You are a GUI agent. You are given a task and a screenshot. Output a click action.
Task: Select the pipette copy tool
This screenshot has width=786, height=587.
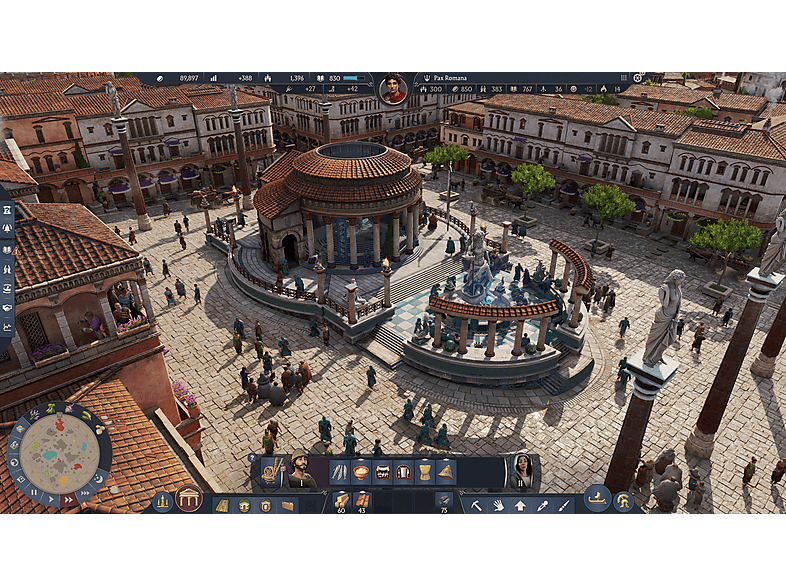(542, 506)
